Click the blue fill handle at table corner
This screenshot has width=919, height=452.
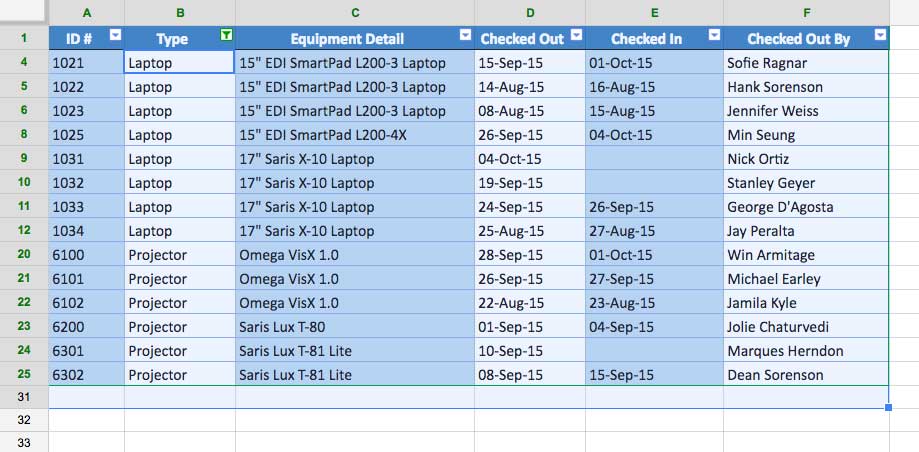(889, 407)
